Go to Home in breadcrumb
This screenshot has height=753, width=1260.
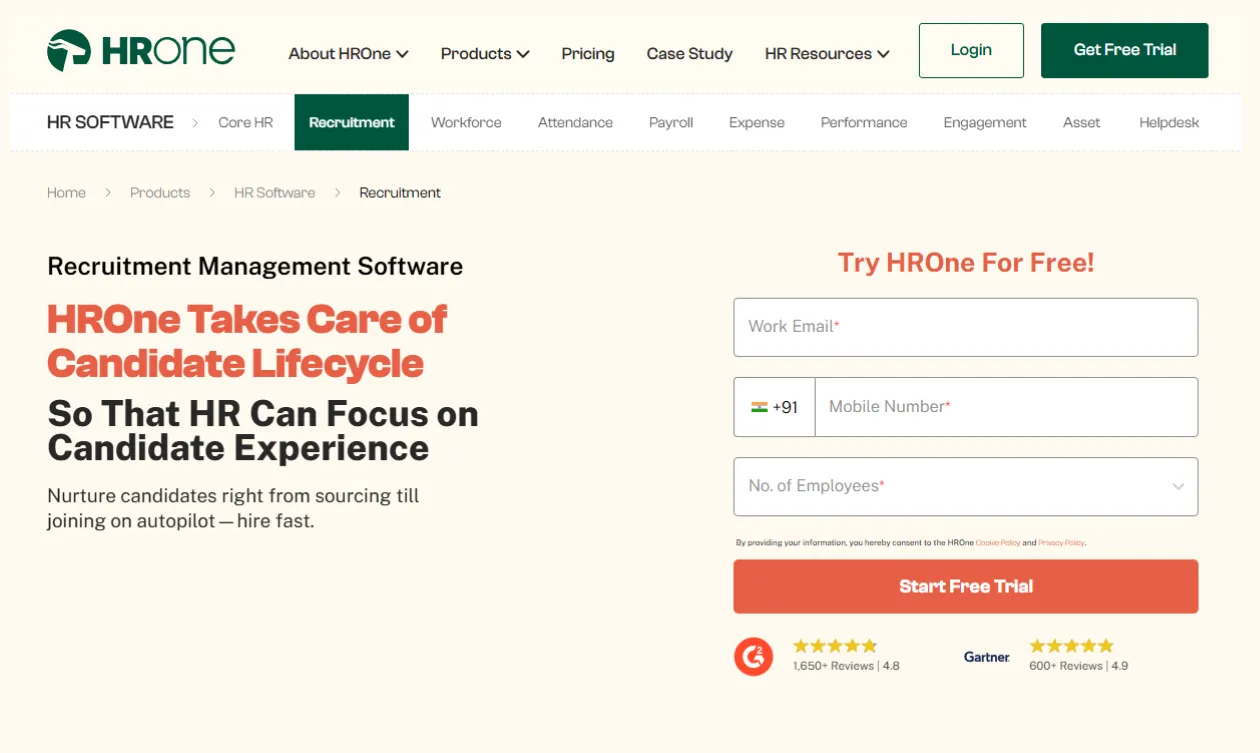(x=66, y=193)
